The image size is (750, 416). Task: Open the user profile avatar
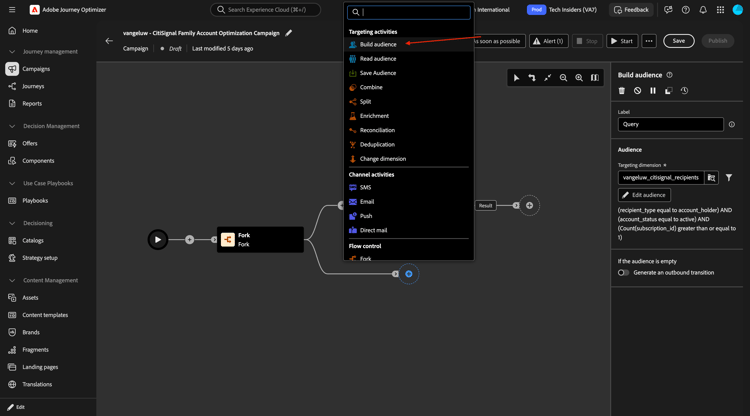coord(738,10)
